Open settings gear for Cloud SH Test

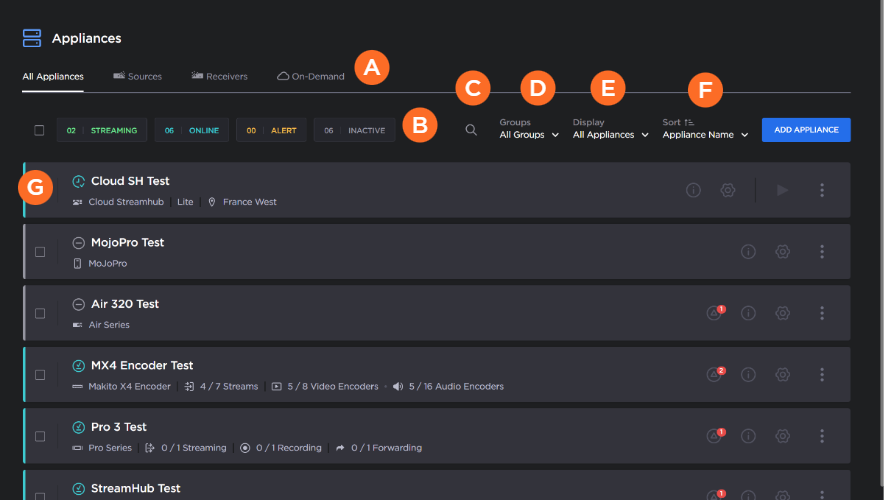coord(728,190)
